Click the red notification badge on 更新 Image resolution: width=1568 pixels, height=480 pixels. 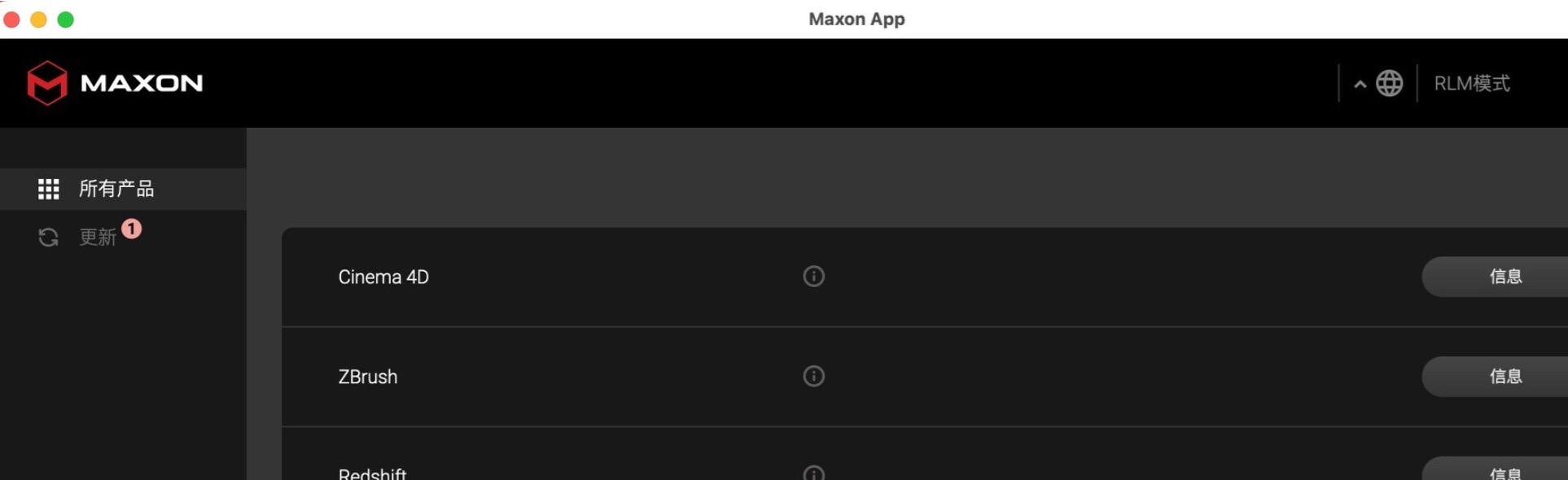pos(132,229)
